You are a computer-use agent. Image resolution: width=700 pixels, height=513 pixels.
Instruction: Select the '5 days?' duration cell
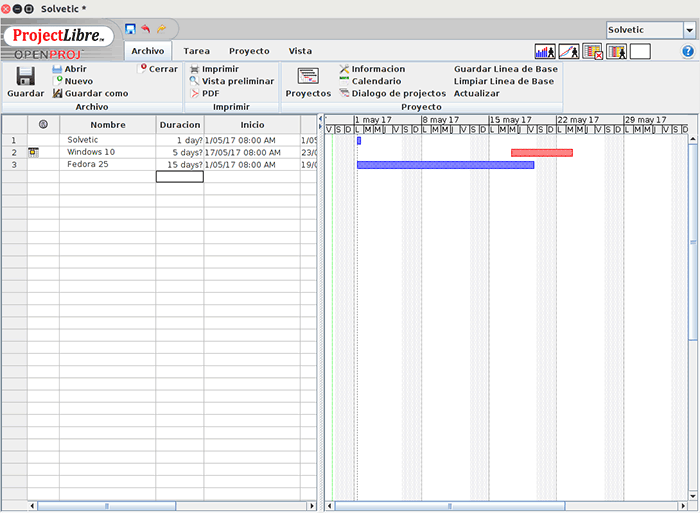(180, 152)
